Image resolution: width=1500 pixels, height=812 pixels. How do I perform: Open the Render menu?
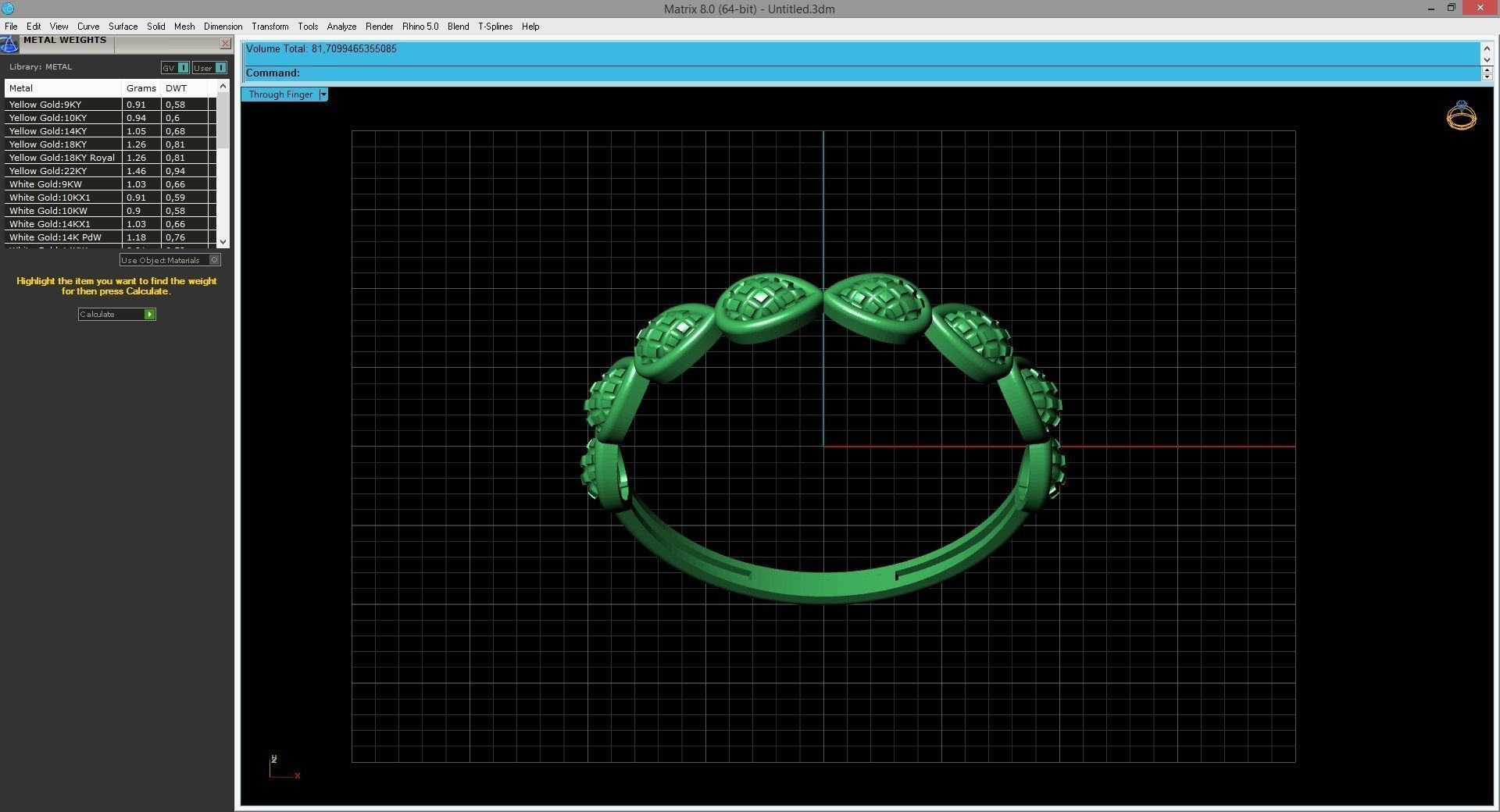point(380,27)
